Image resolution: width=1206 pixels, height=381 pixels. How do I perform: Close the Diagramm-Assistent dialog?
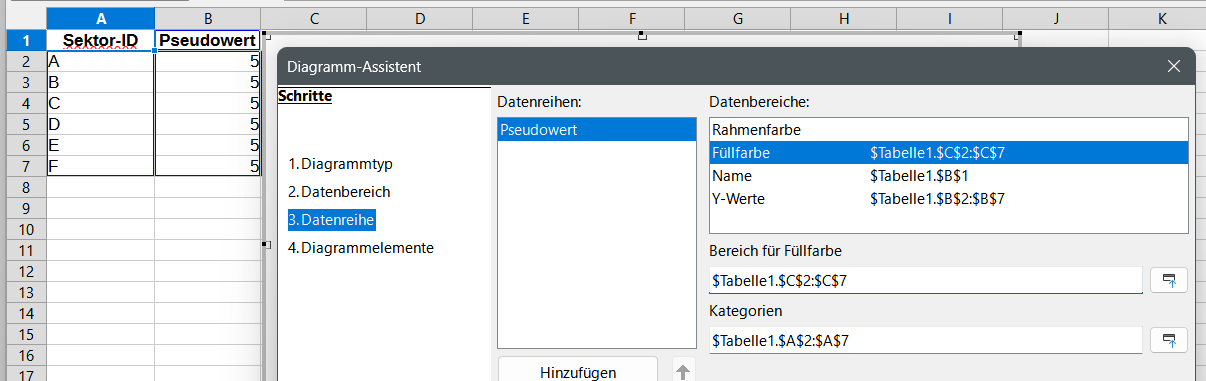point(1174,67)
